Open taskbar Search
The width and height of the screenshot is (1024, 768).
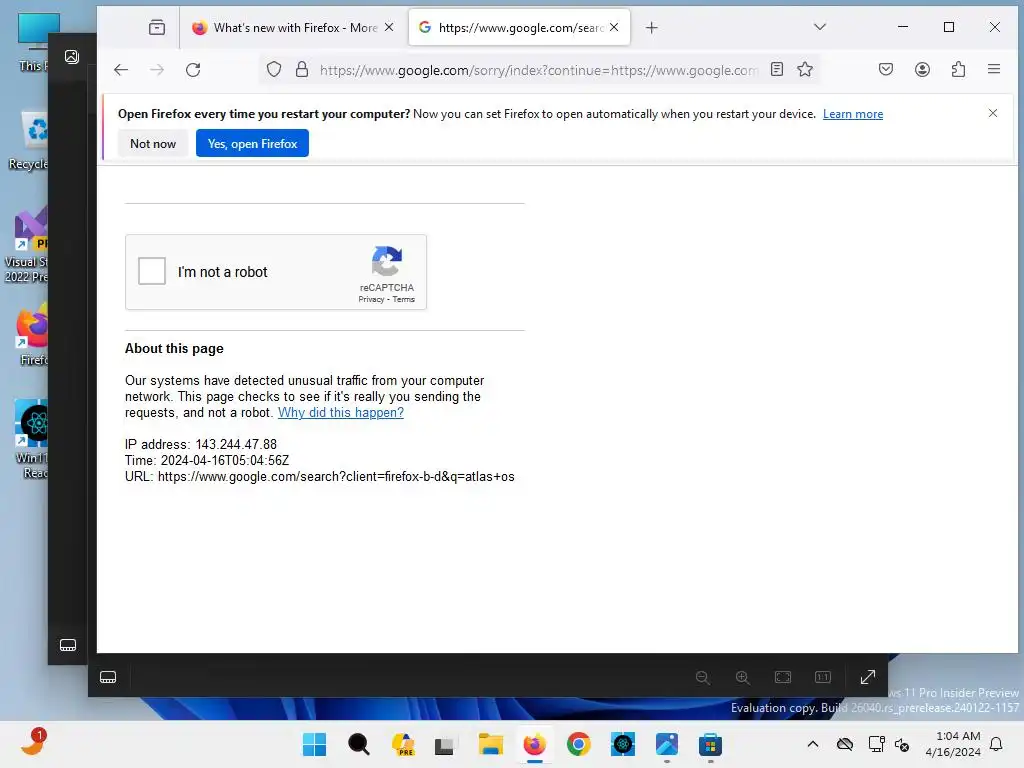pyautogui.click(x=359, y=744)
